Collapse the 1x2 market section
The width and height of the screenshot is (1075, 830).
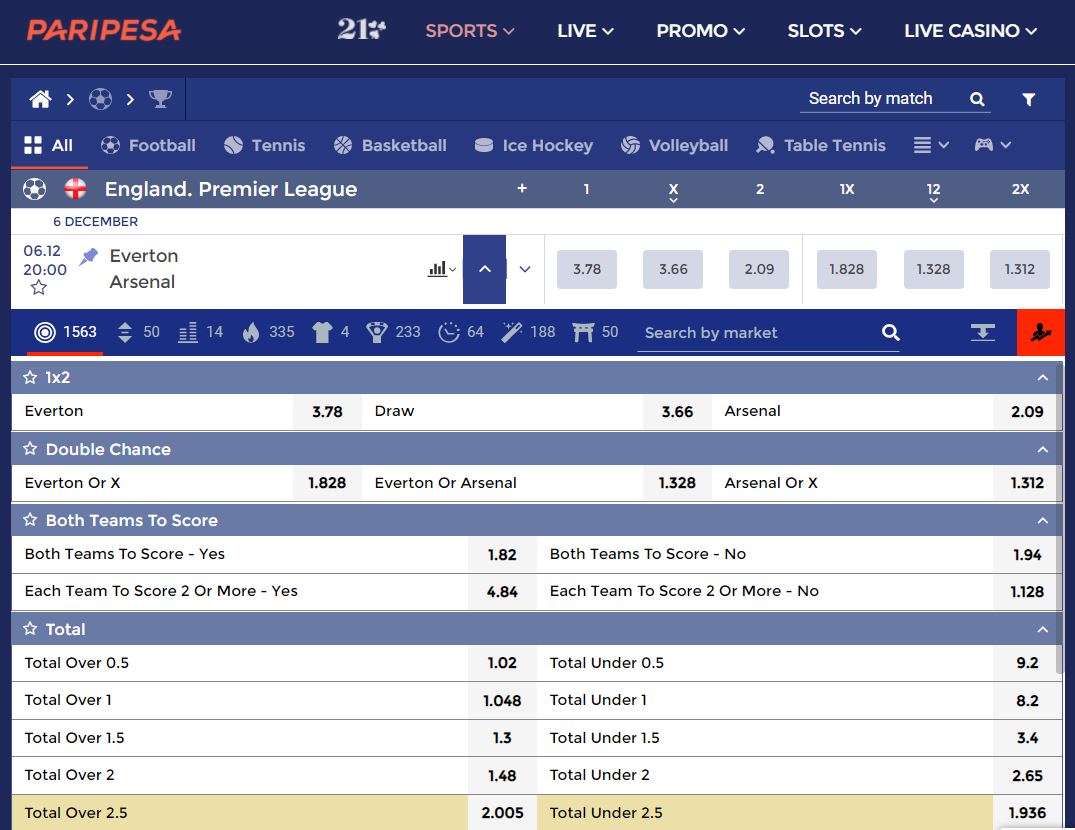pyautogui.click(x=1043, y=378)
